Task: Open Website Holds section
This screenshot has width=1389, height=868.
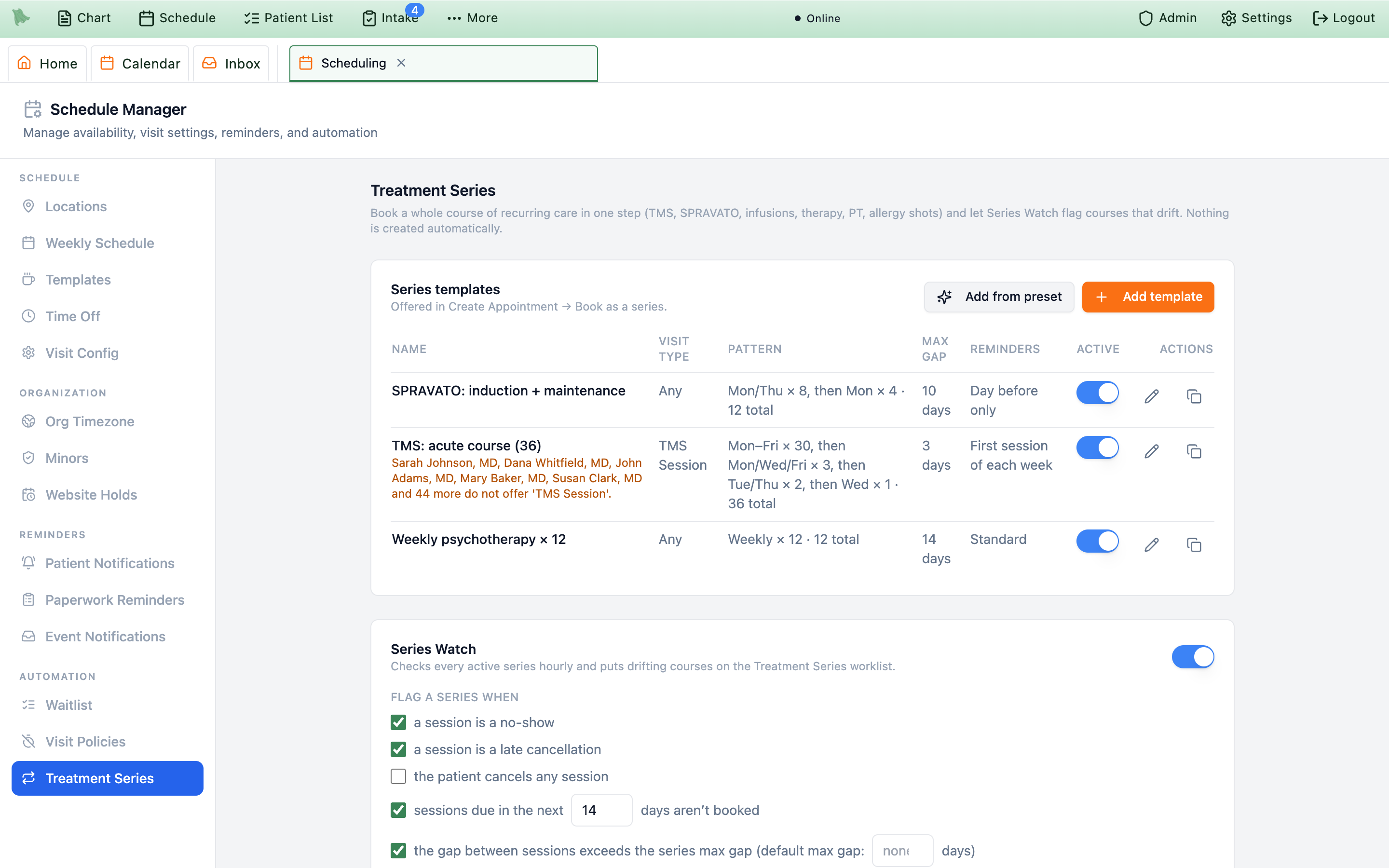Action: tap(108, 495)
